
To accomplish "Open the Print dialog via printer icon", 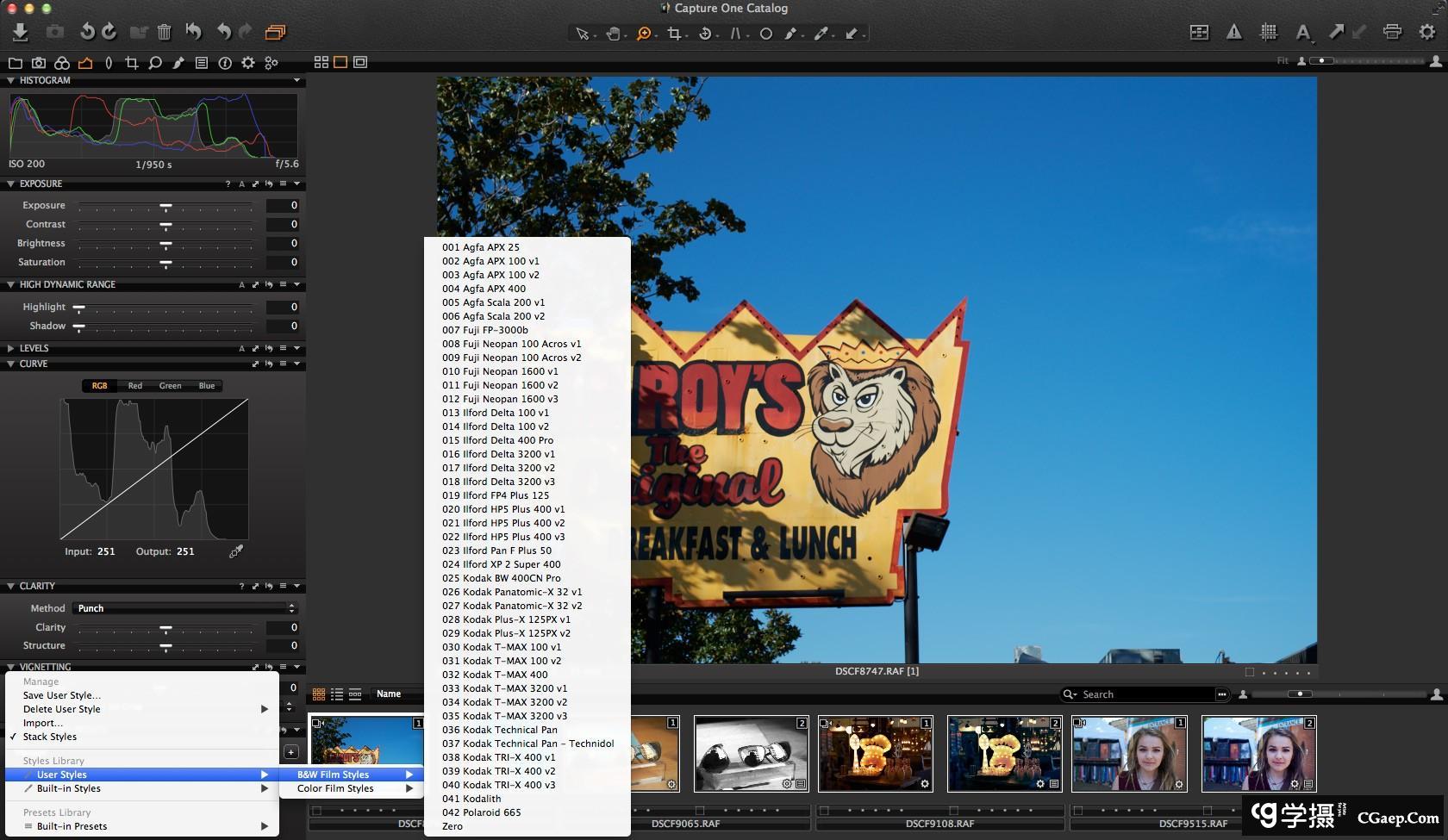I will 1392,32.
